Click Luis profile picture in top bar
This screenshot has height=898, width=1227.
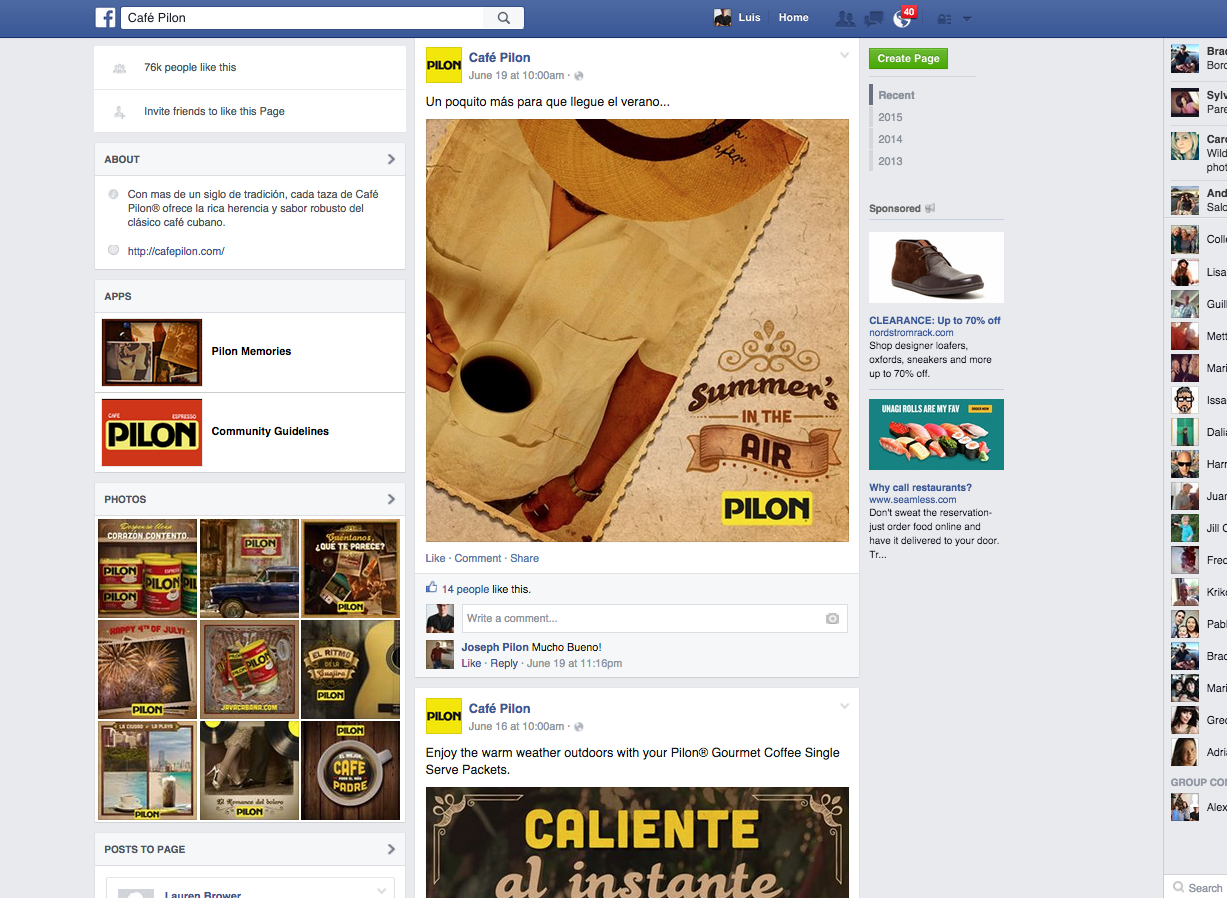point(723,18)
